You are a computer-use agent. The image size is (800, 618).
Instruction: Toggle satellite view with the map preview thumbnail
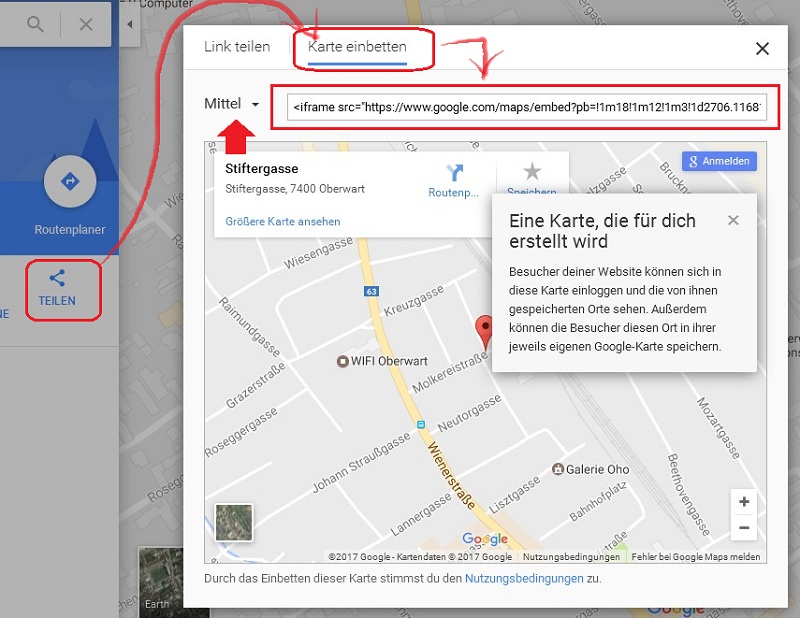233,521
